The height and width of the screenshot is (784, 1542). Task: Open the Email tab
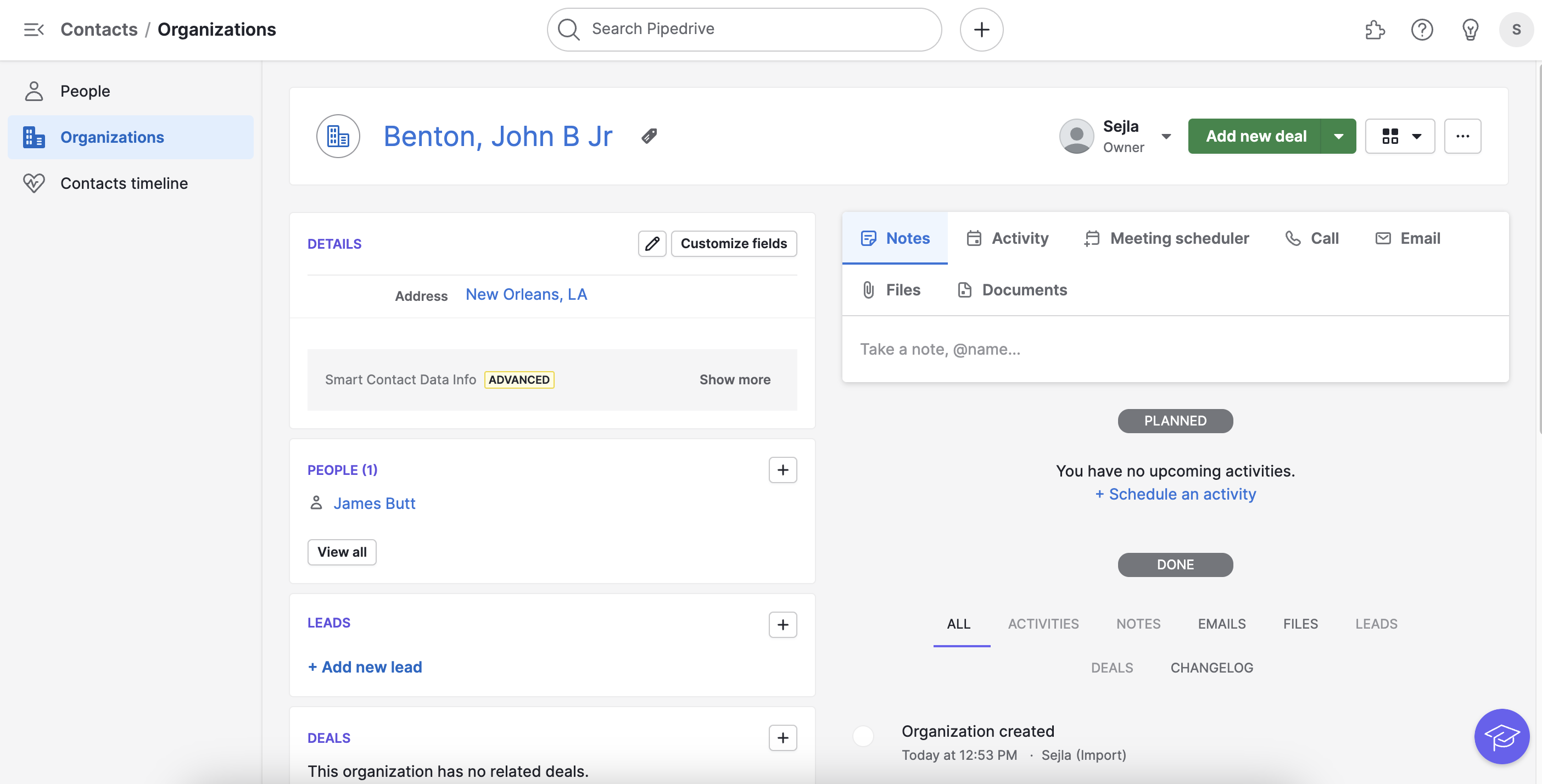pyautogui.click(x=1408, y=238)
